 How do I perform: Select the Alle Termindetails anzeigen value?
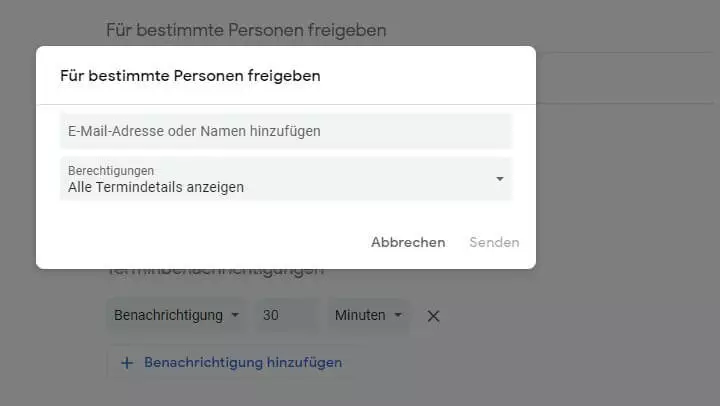(x=156, y=187)
